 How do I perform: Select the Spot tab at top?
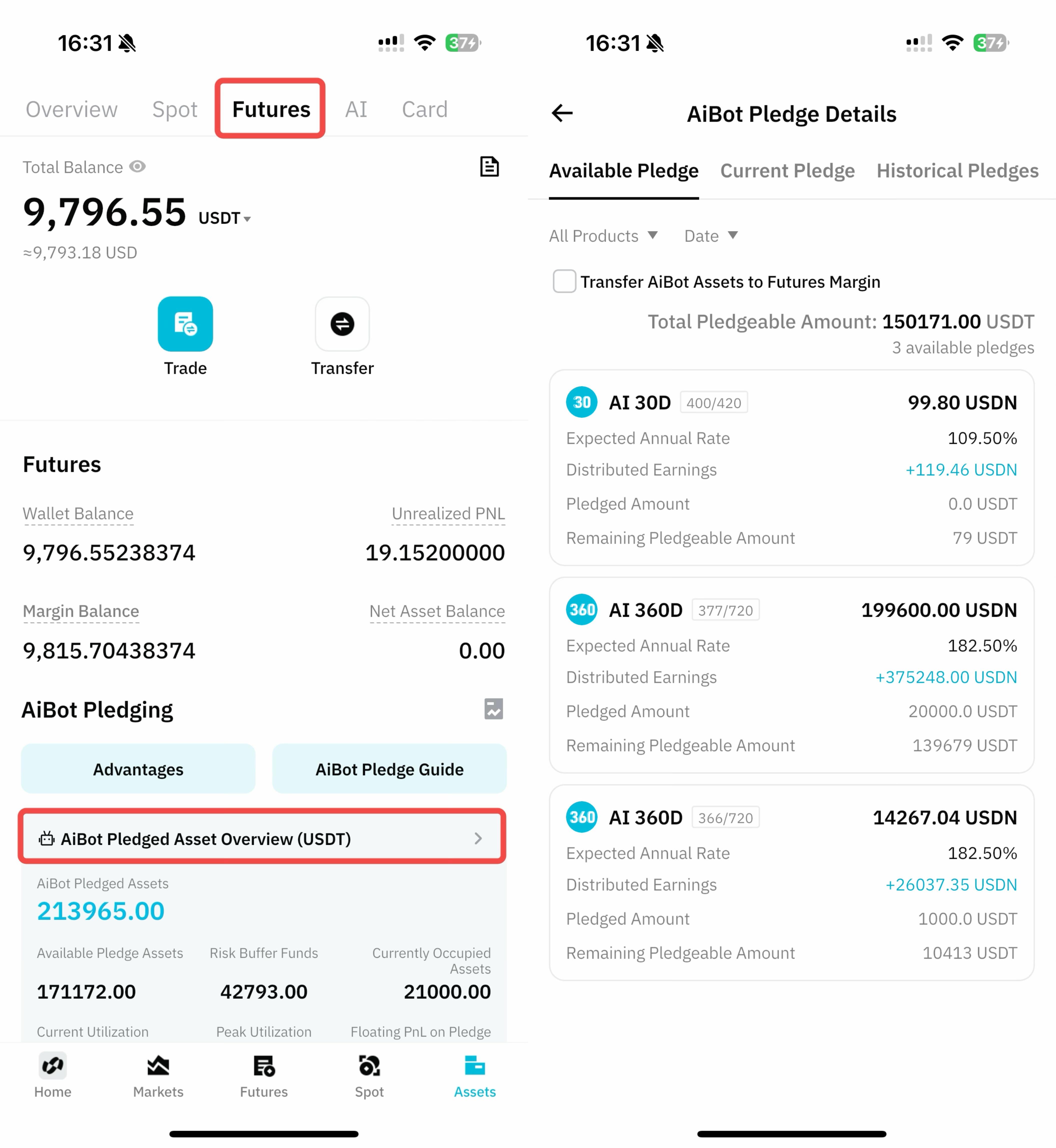click(175, 109)
